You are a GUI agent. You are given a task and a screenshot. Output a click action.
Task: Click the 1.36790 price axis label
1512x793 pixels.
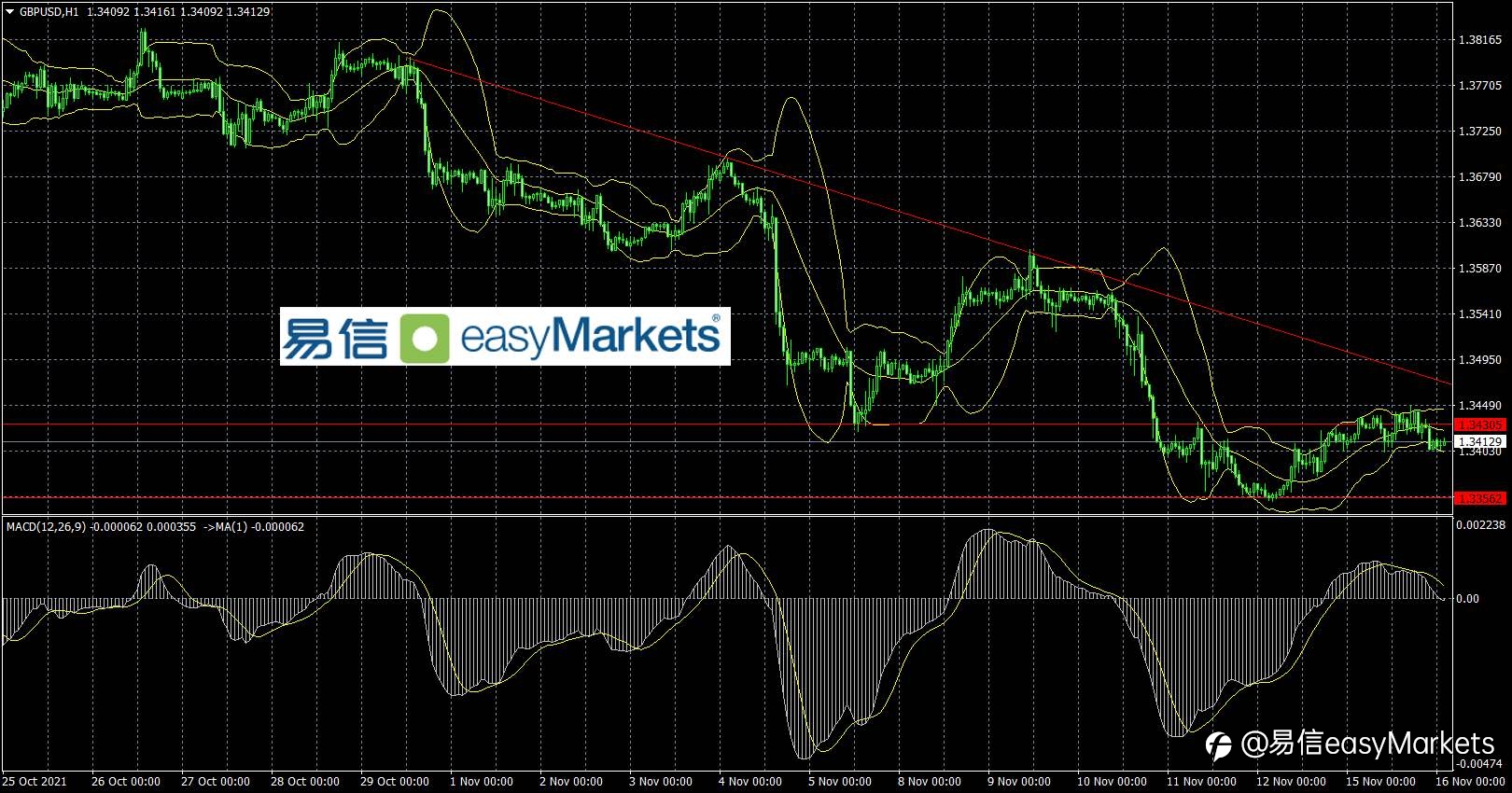point(1480,177)
